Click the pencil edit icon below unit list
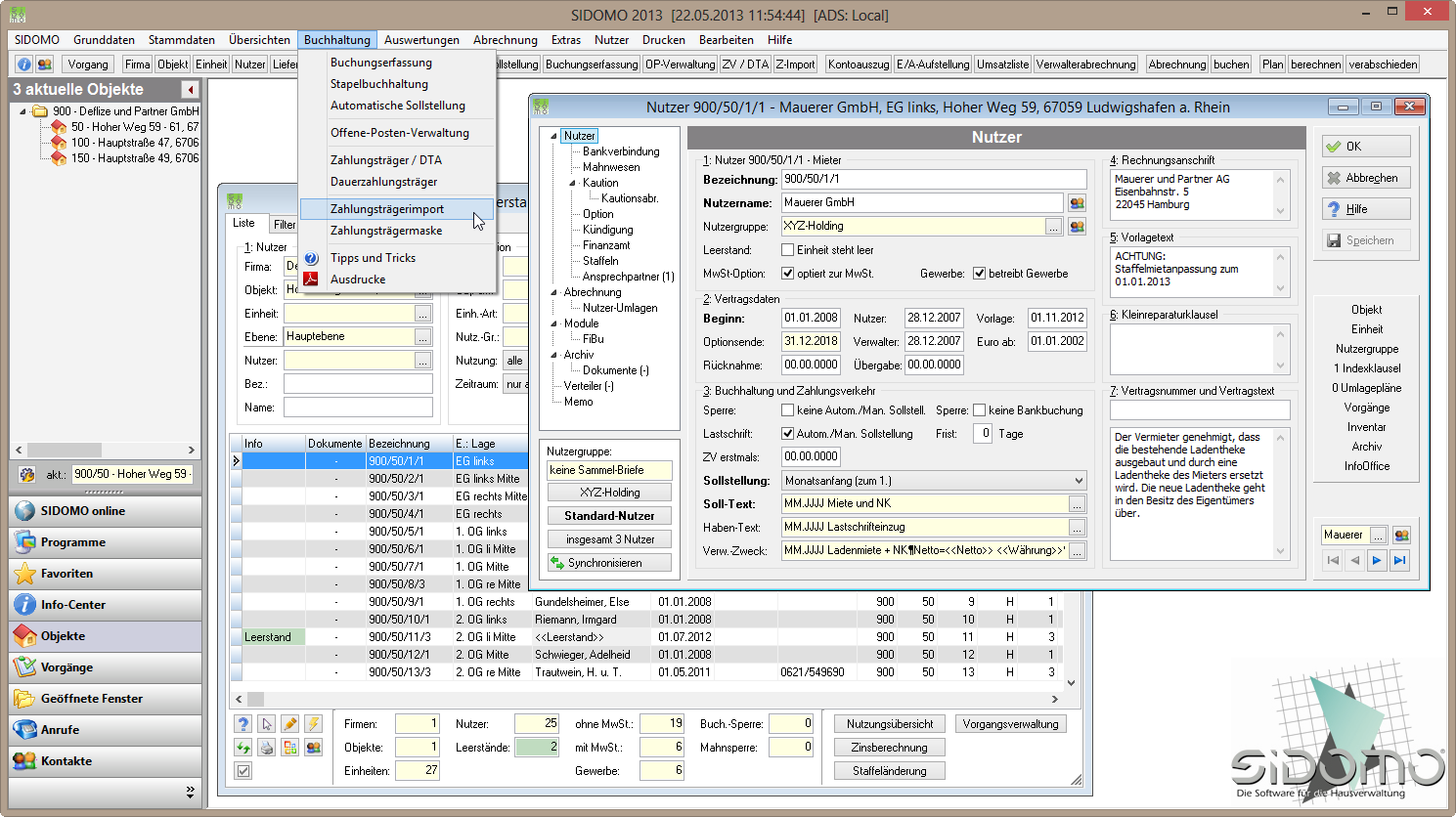 [290, 724]
